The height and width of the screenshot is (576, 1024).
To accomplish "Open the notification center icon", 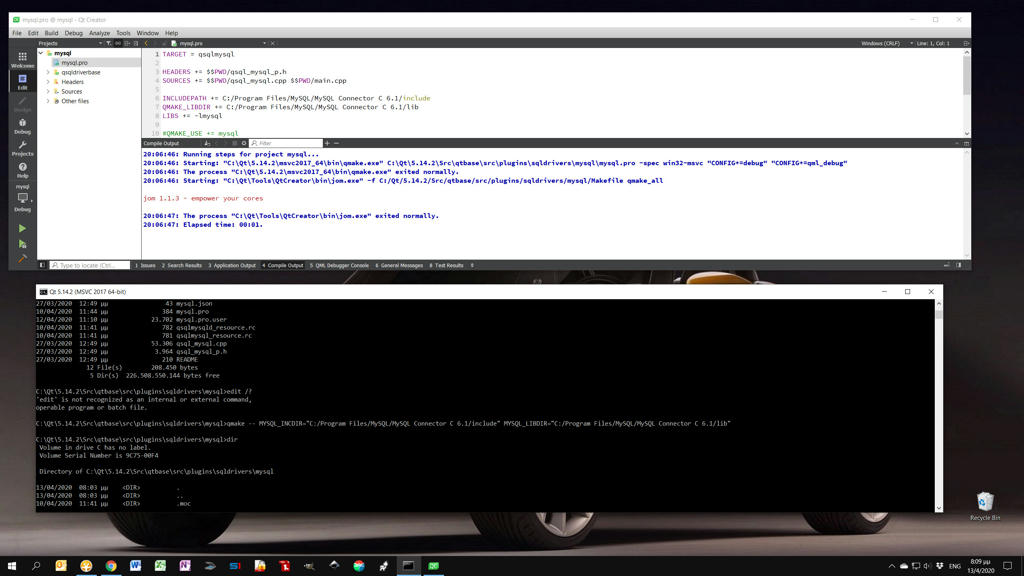I will click(x=1008, y=566).
